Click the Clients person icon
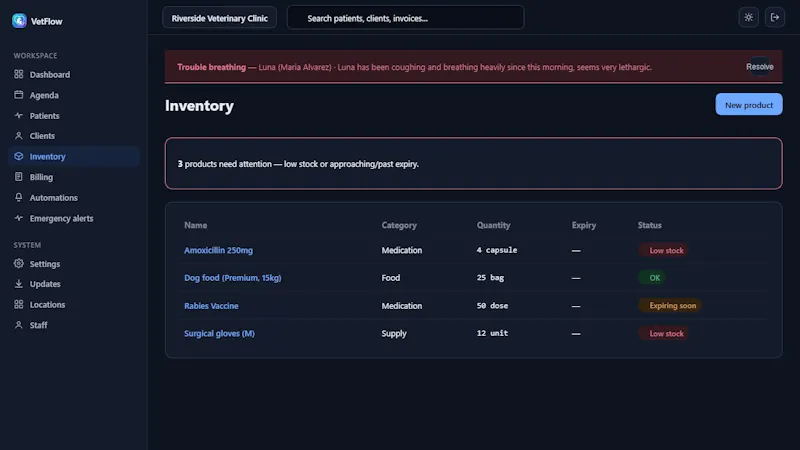The height and width of the screenshot is (450, 800). (19, 136)
